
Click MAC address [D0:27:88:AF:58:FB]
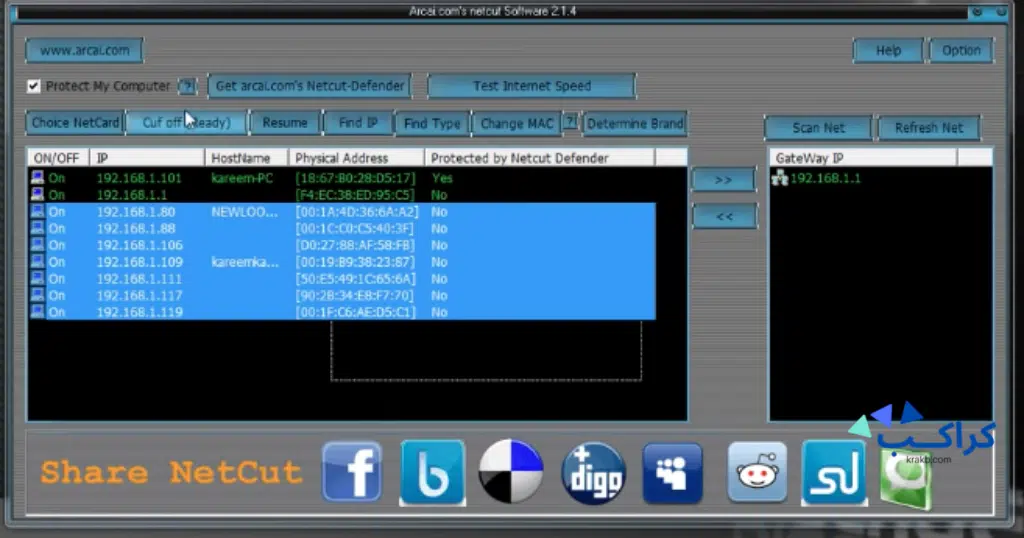355,245
